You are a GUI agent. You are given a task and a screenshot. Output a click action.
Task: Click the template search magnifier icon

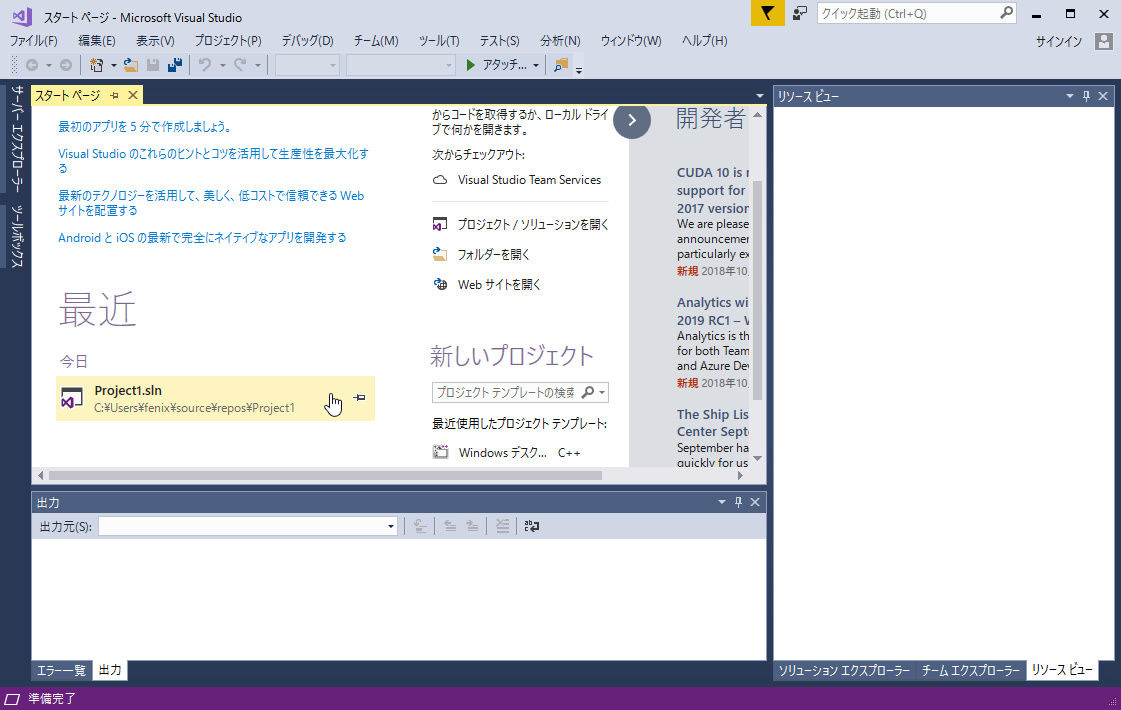pos(588,393)
